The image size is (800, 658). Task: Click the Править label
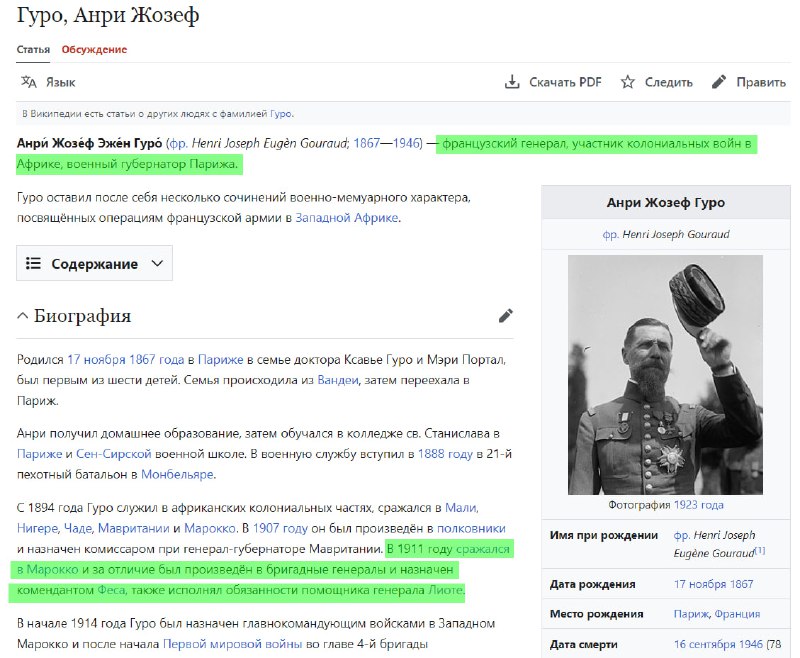click(761, 82)
